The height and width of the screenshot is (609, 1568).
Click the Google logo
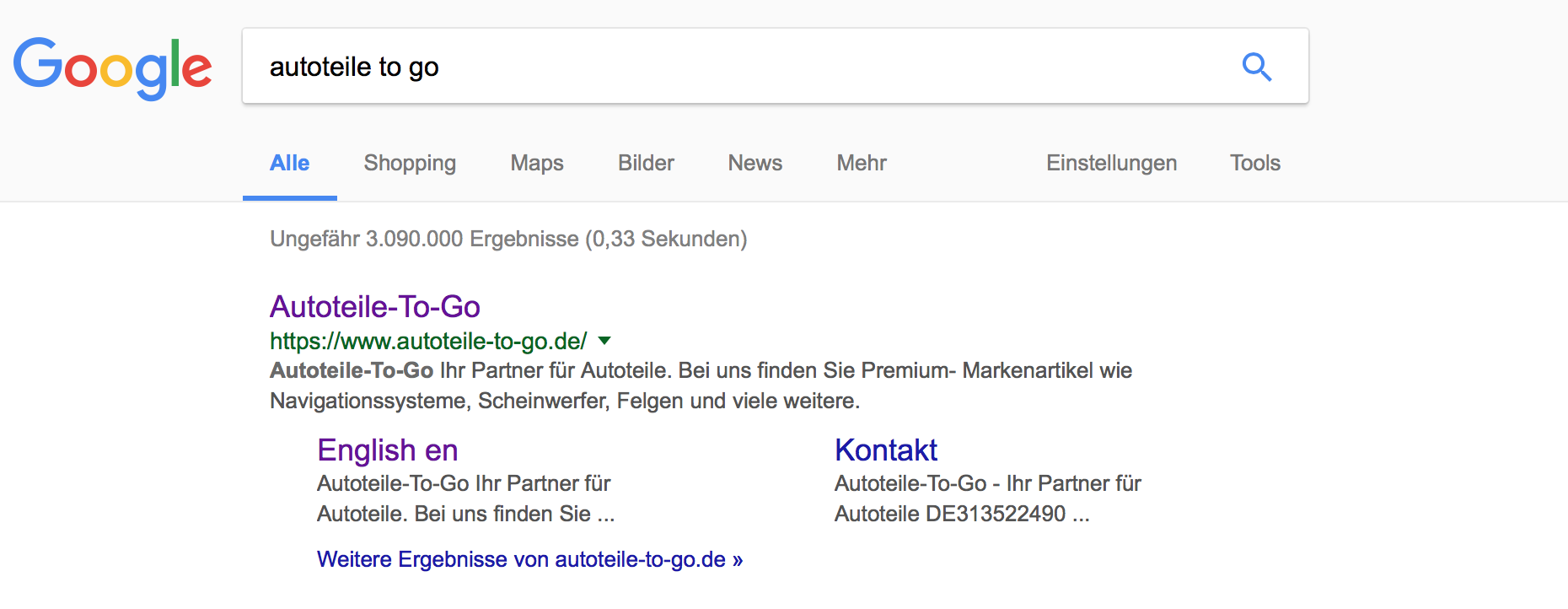point(112,67)
